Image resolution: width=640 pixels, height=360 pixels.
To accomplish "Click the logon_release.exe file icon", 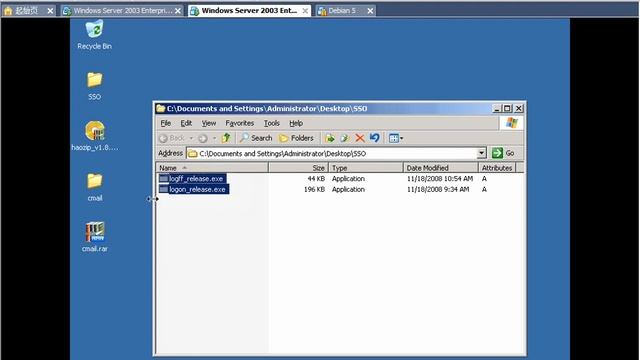I will 164,189.
